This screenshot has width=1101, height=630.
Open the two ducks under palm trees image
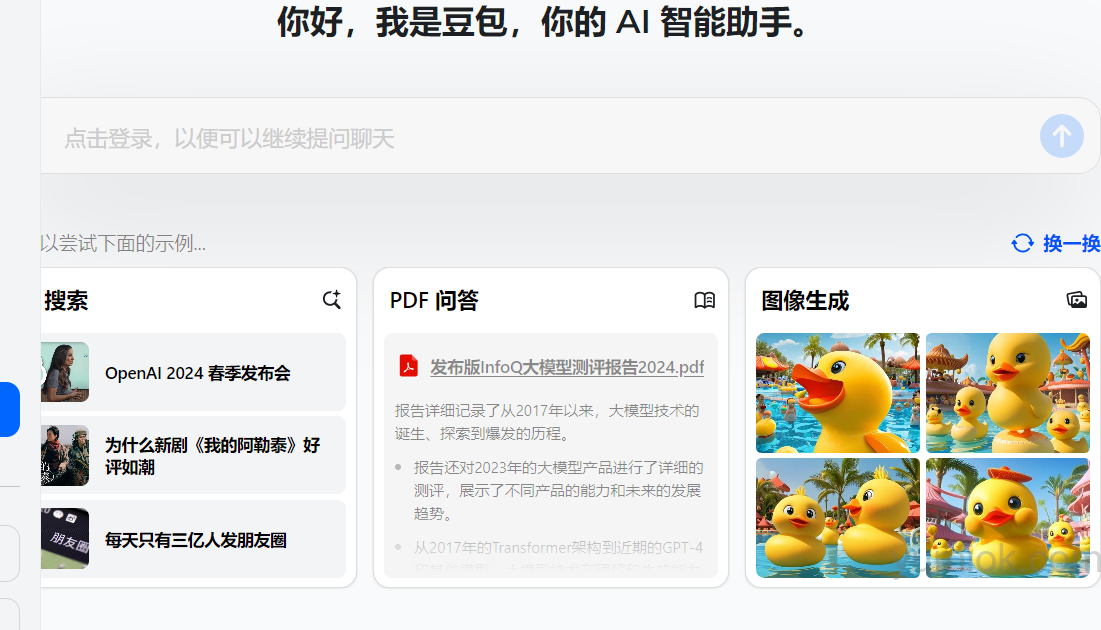click(x=838, y=518)
